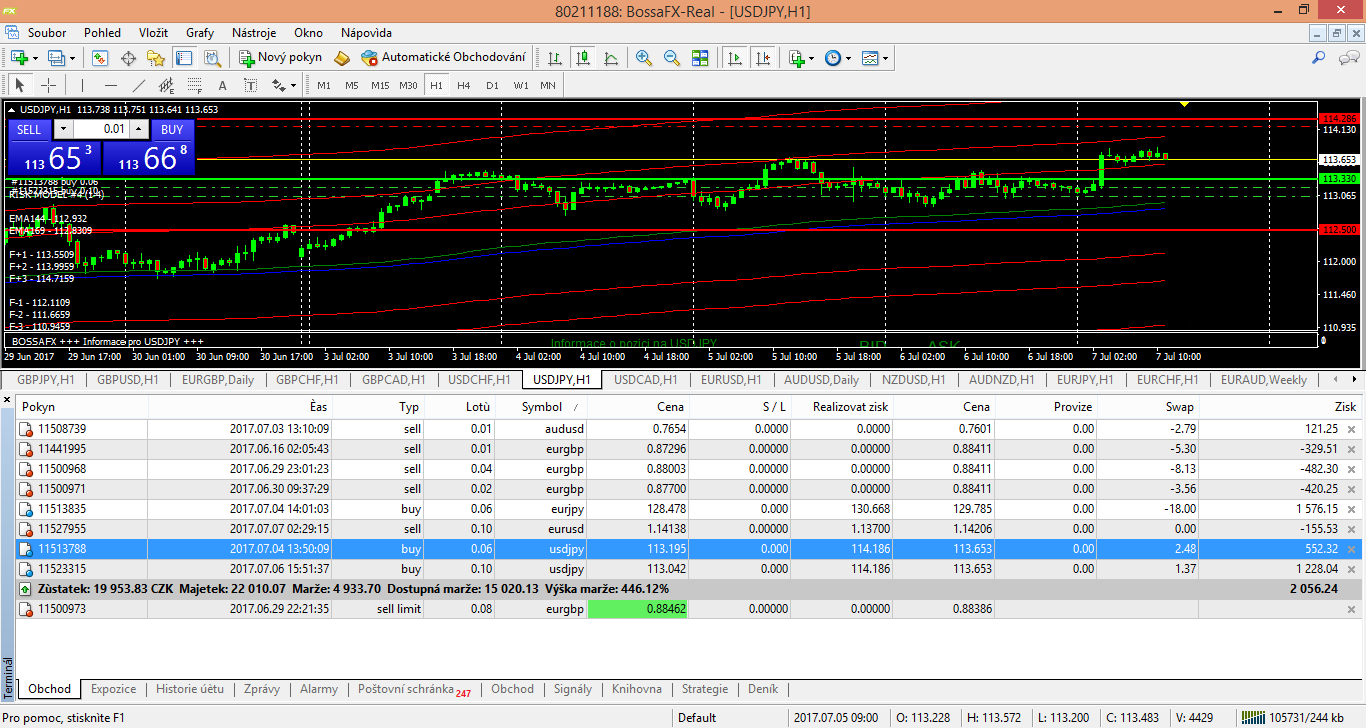This screenshot has width=1366, height=728.
Task: Tile the chart windows
Action: pos(700,58)
